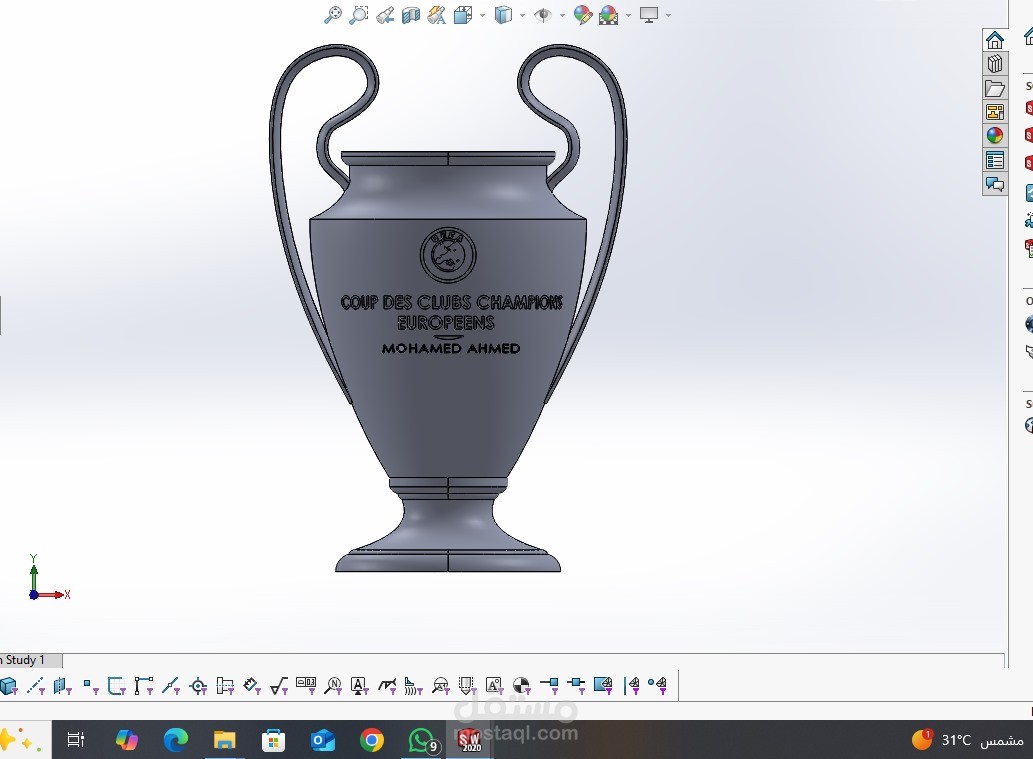Open the View Palette task pane tab

click(995, 111)
